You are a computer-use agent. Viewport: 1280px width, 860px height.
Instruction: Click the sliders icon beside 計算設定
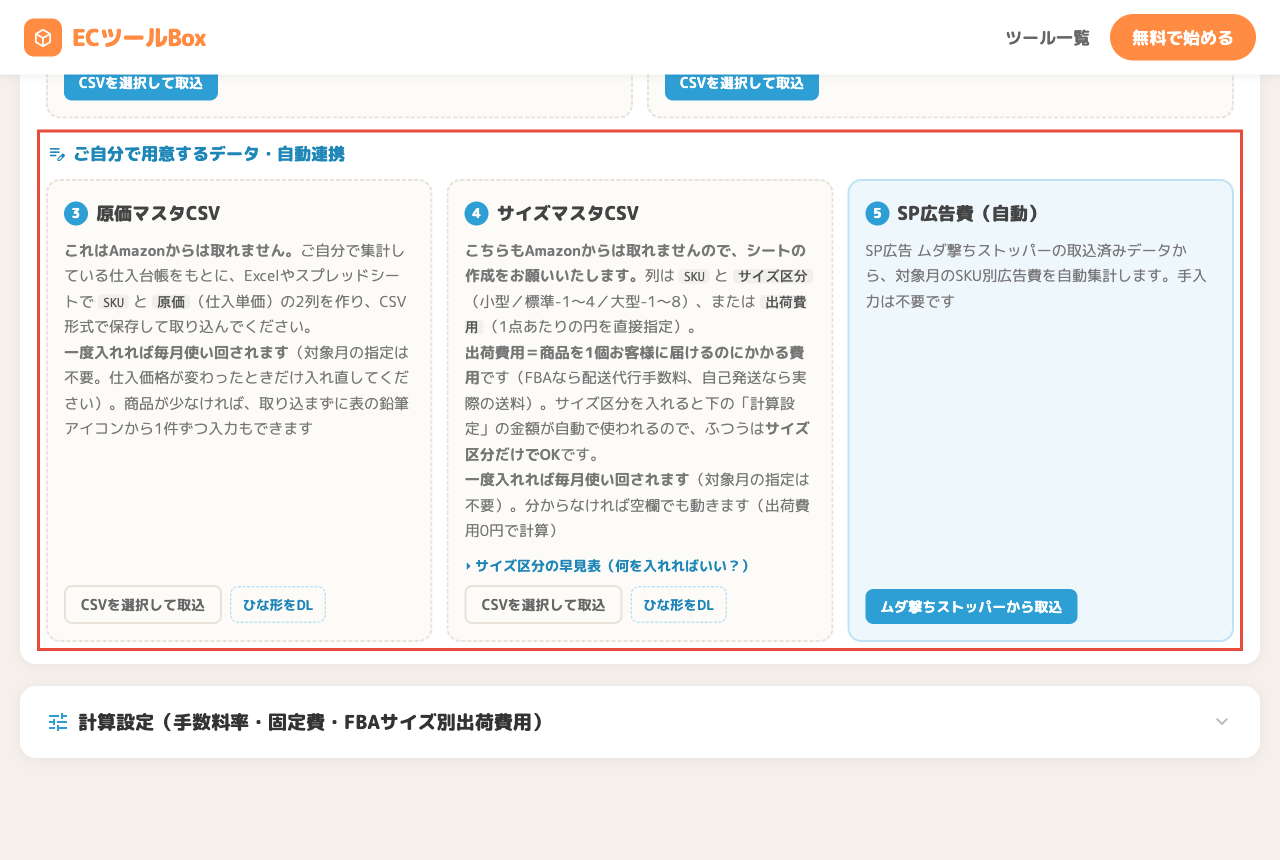coord(58,722)
